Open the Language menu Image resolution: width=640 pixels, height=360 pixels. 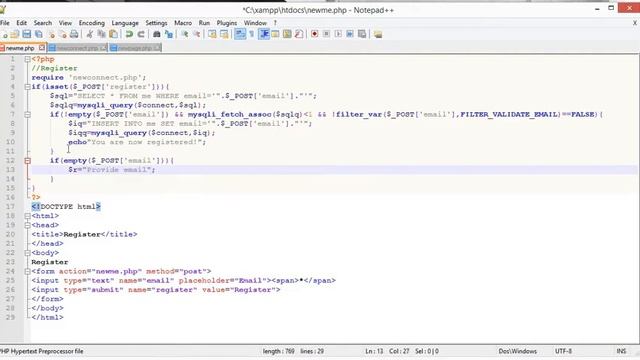pos(125,23)
